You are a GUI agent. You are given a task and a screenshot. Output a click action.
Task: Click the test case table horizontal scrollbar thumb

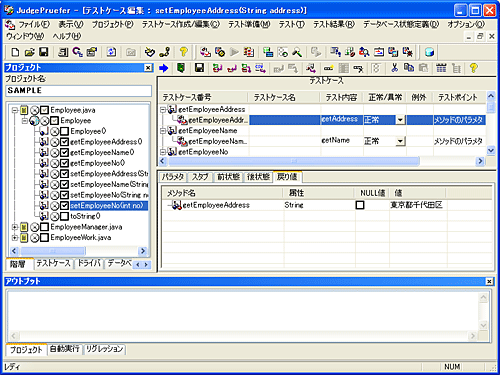point(294,161)
